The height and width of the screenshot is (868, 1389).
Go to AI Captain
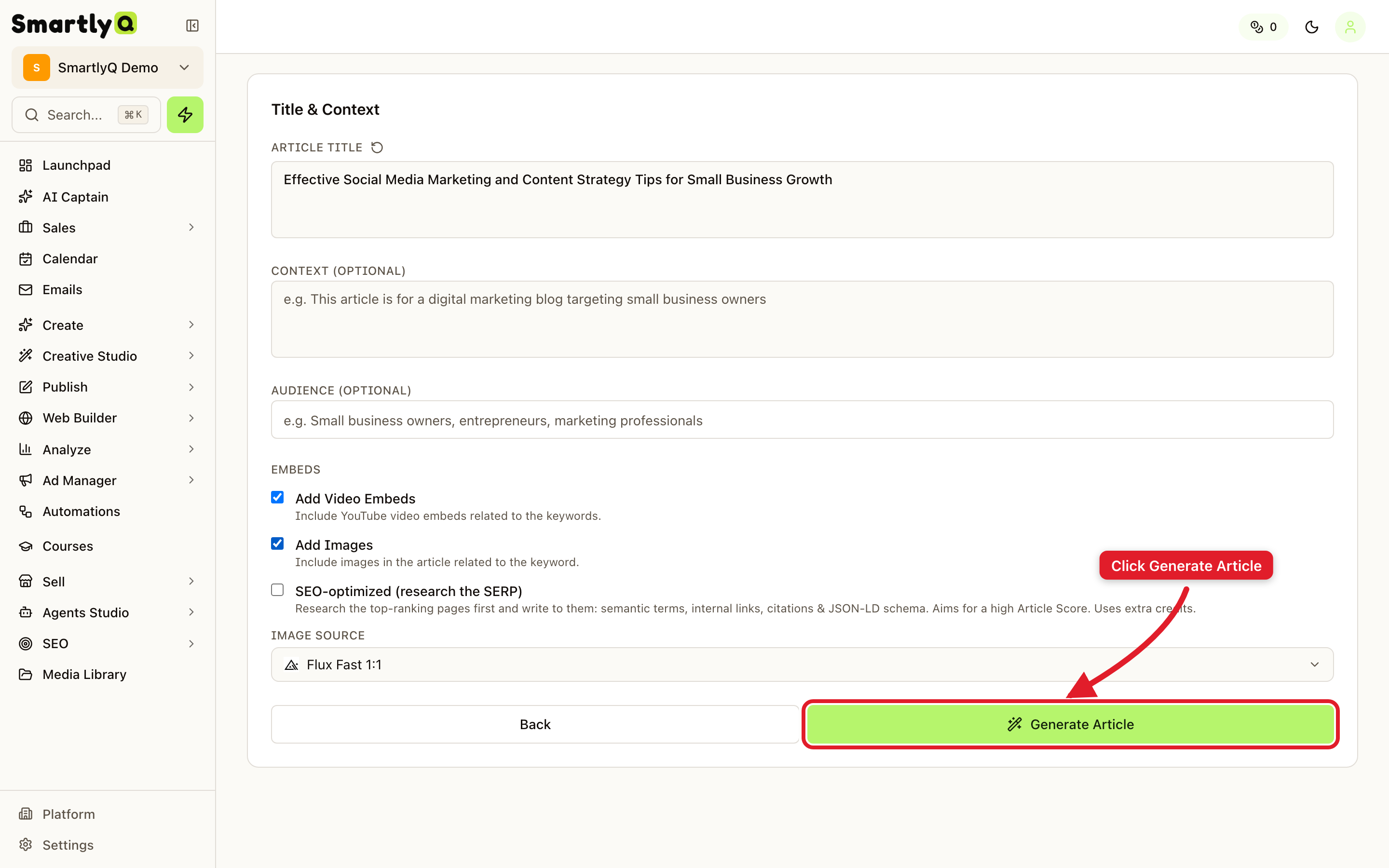tap(108, 197)
